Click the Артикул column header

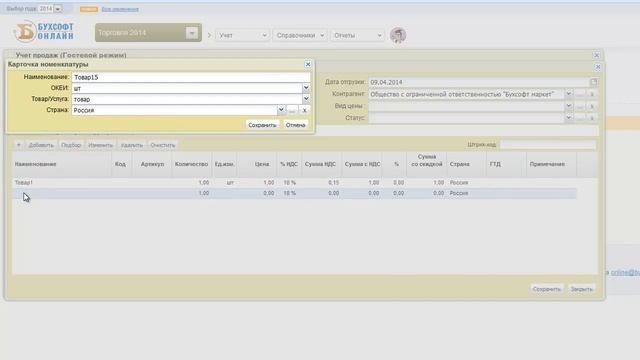coord(152,164)
